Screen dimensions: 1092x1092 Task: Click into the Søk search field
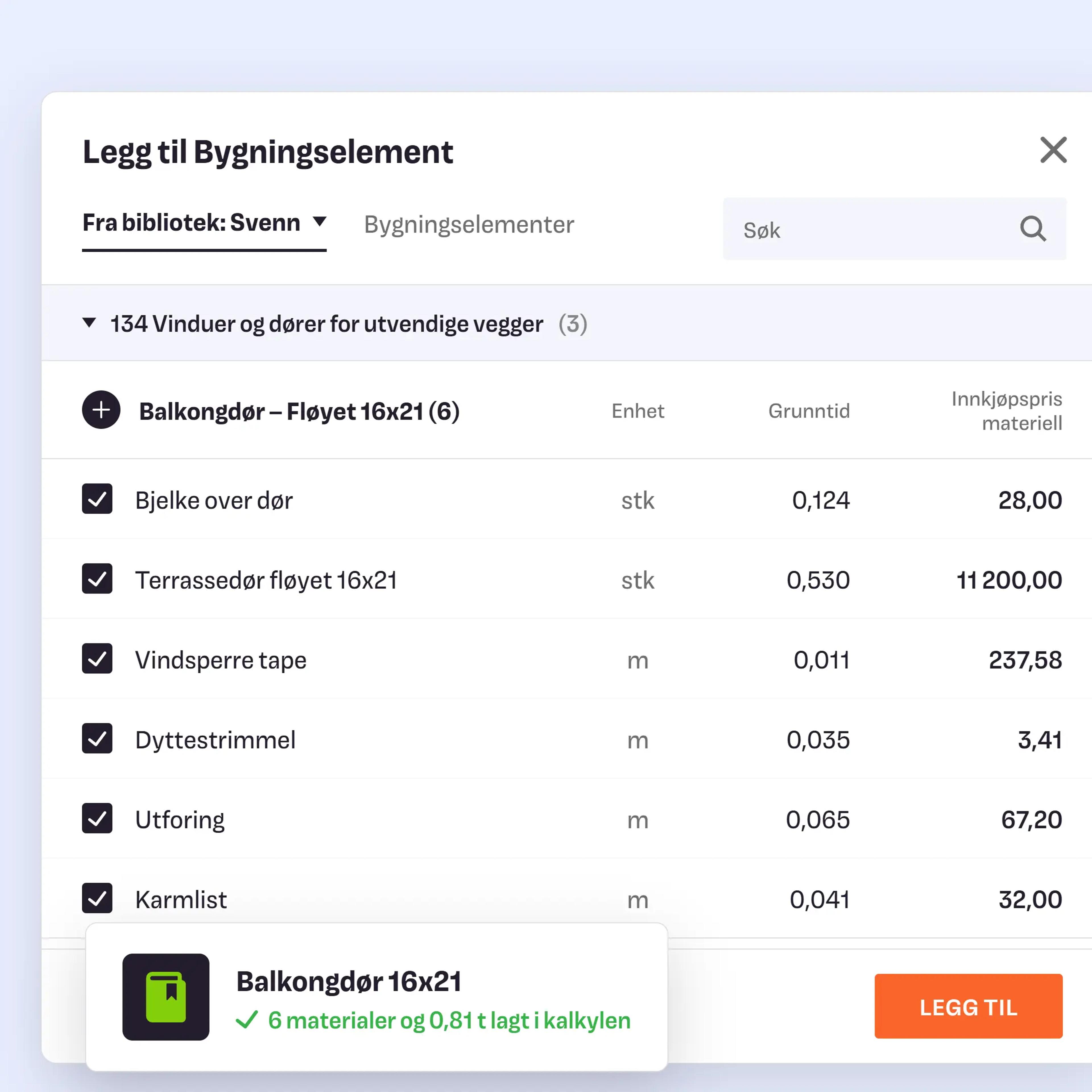[x=895, y=229]
